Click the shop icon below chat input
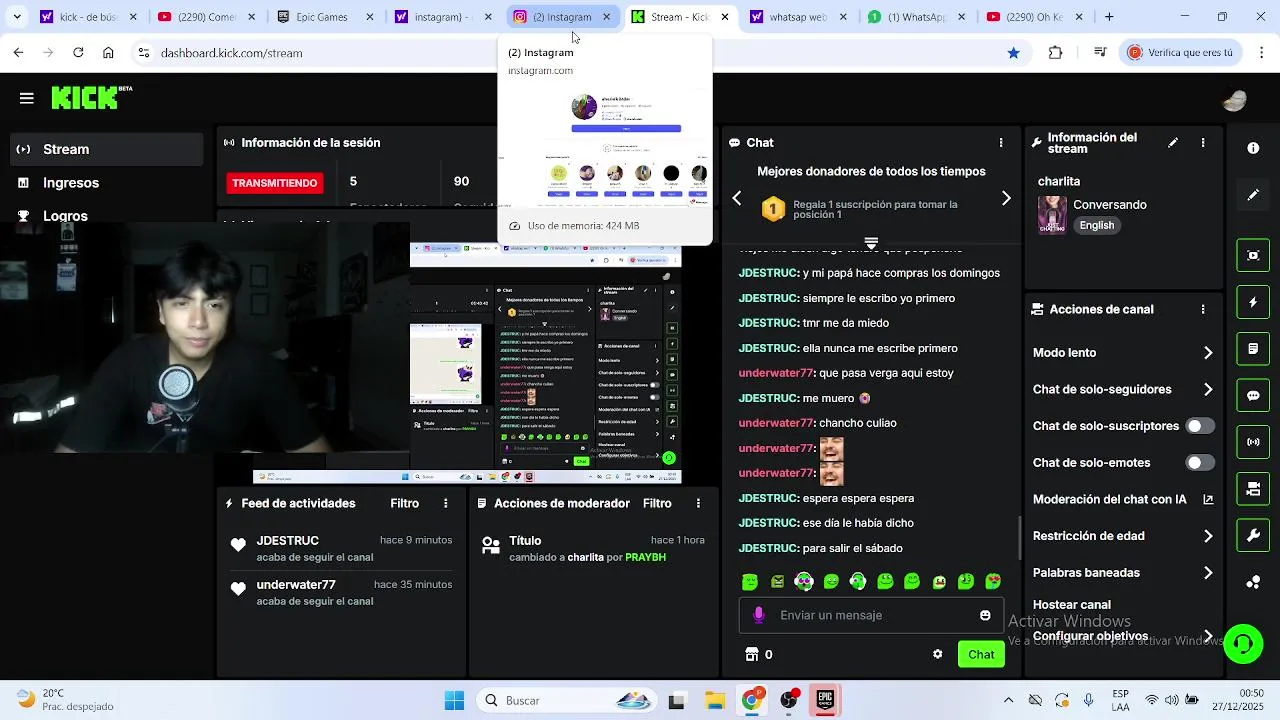This screenshot has width=1280, height=720. [752, 654]
